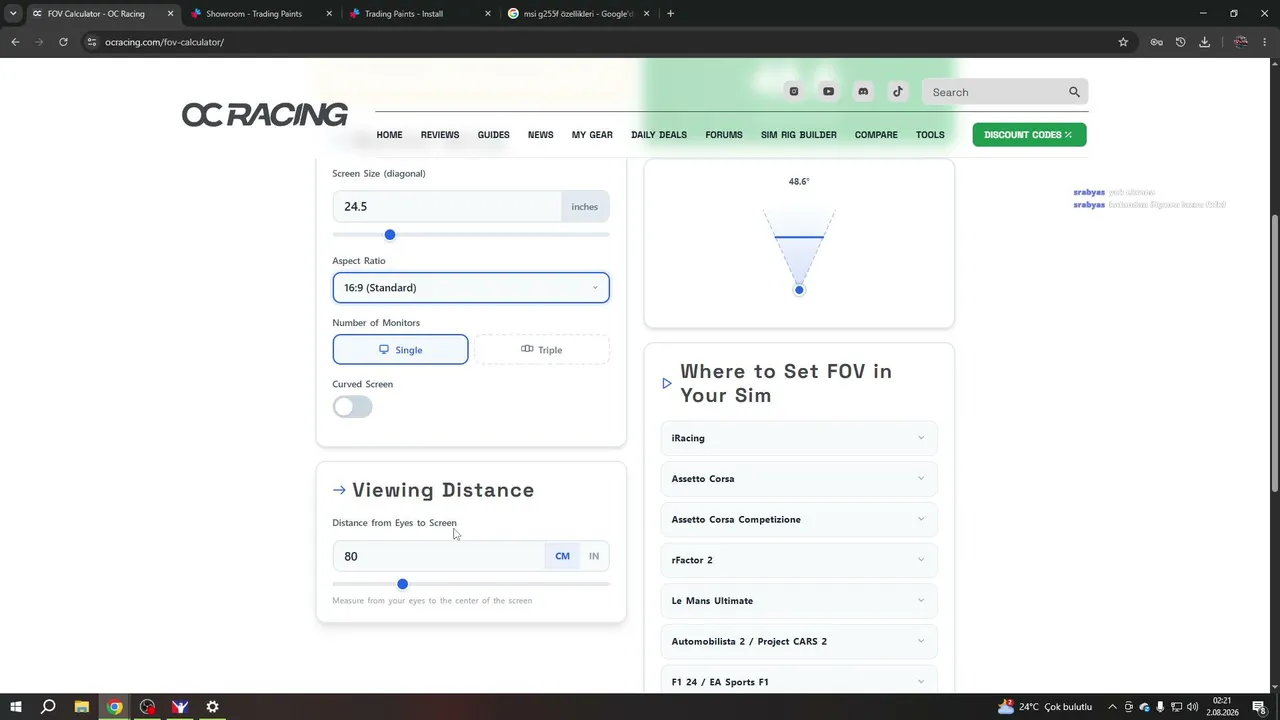Close the Showroom - Trading Paints tab

[x=329, y=14]
